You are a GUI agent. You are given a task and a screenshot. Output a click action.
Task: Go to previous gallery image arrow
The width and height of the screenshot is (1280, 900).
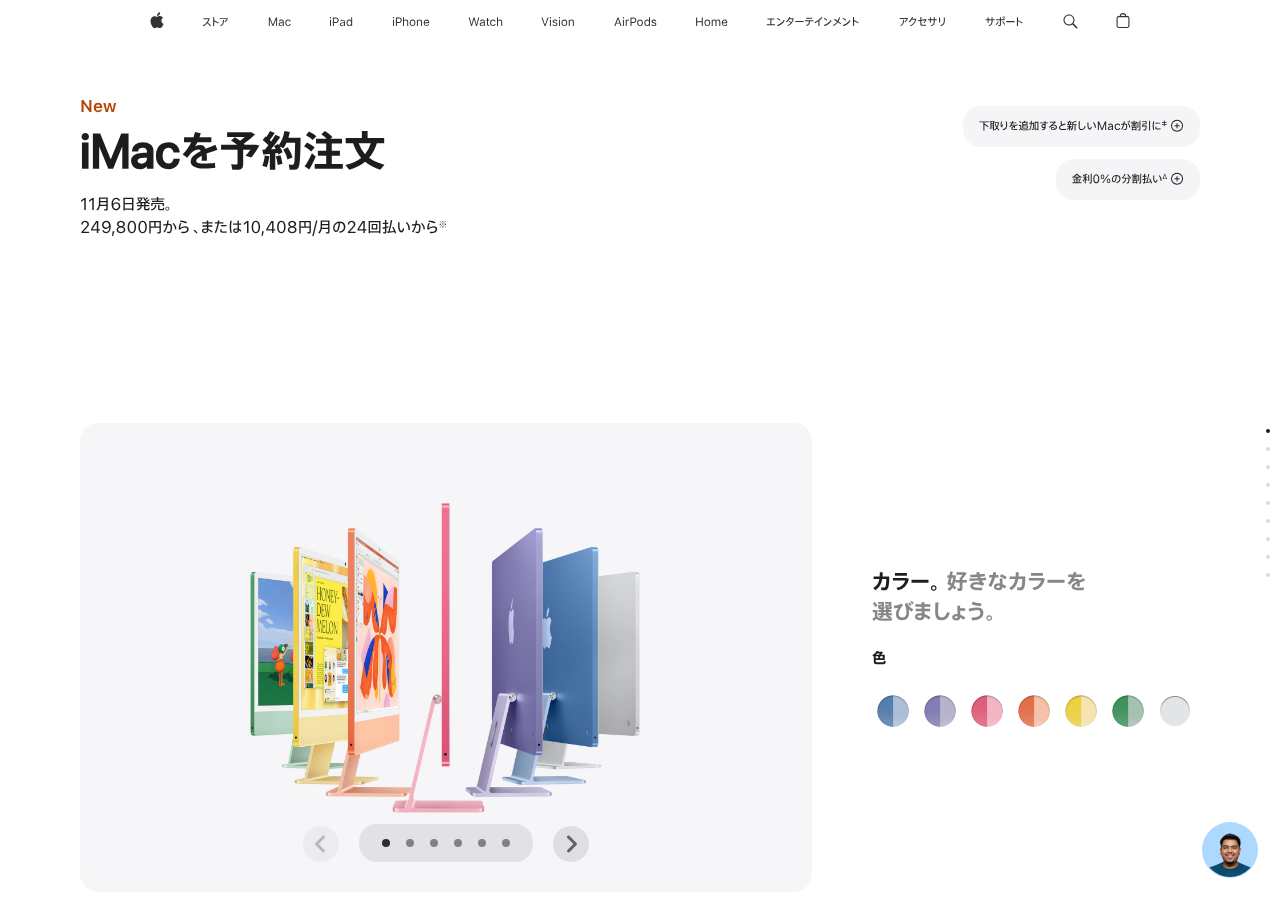[x=321, y=844]
